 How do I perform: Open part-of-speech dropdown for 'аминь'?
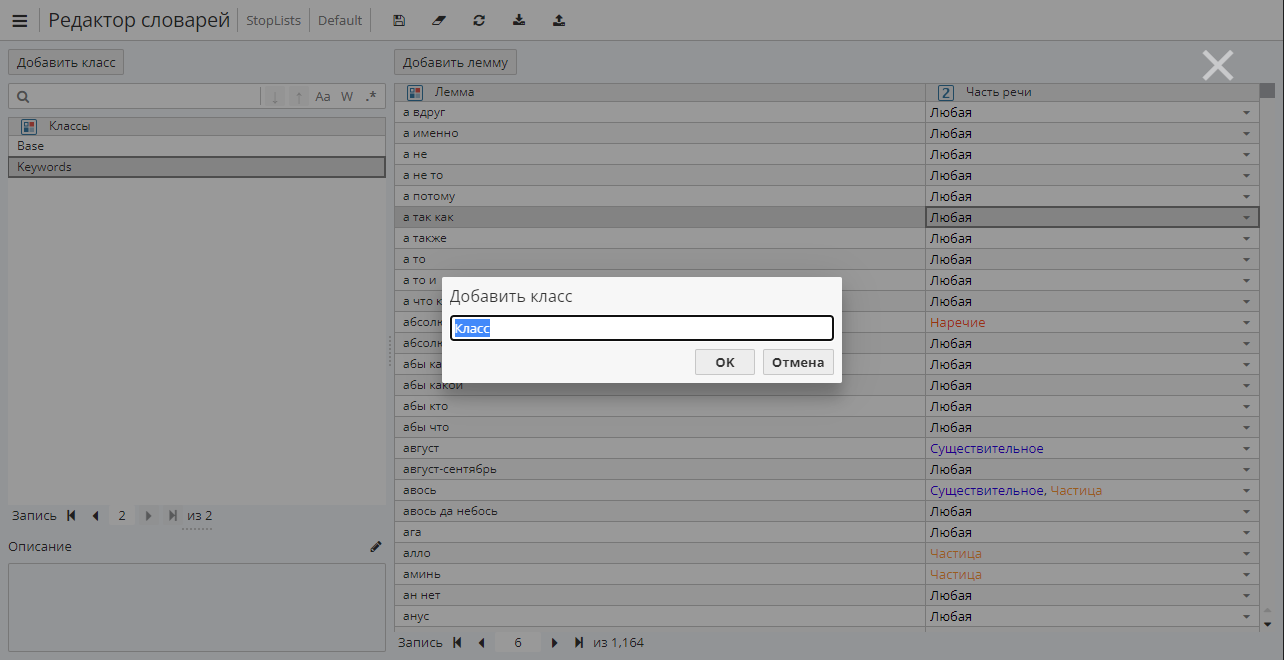point(1246,575)
